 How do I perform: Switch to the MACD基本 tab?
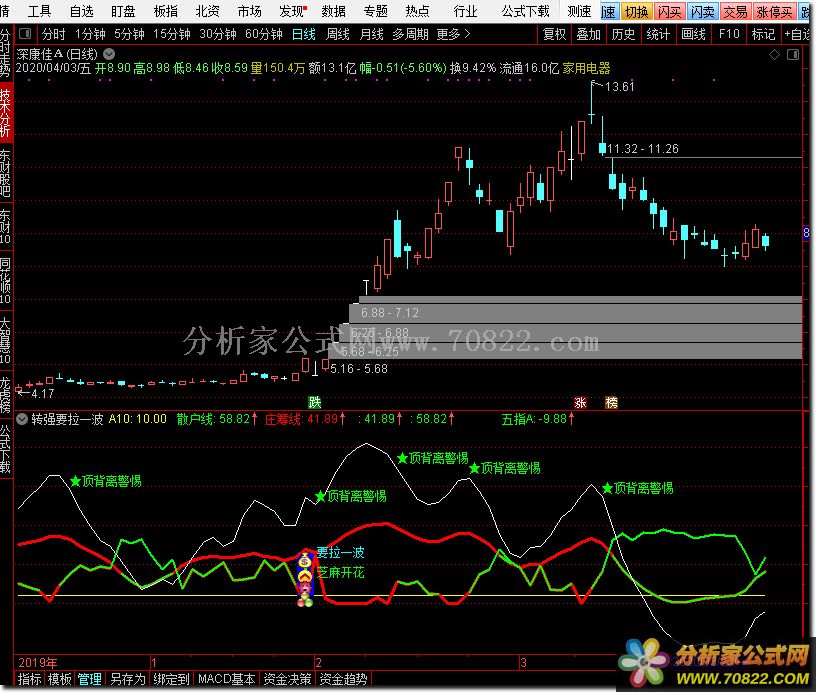226,679
